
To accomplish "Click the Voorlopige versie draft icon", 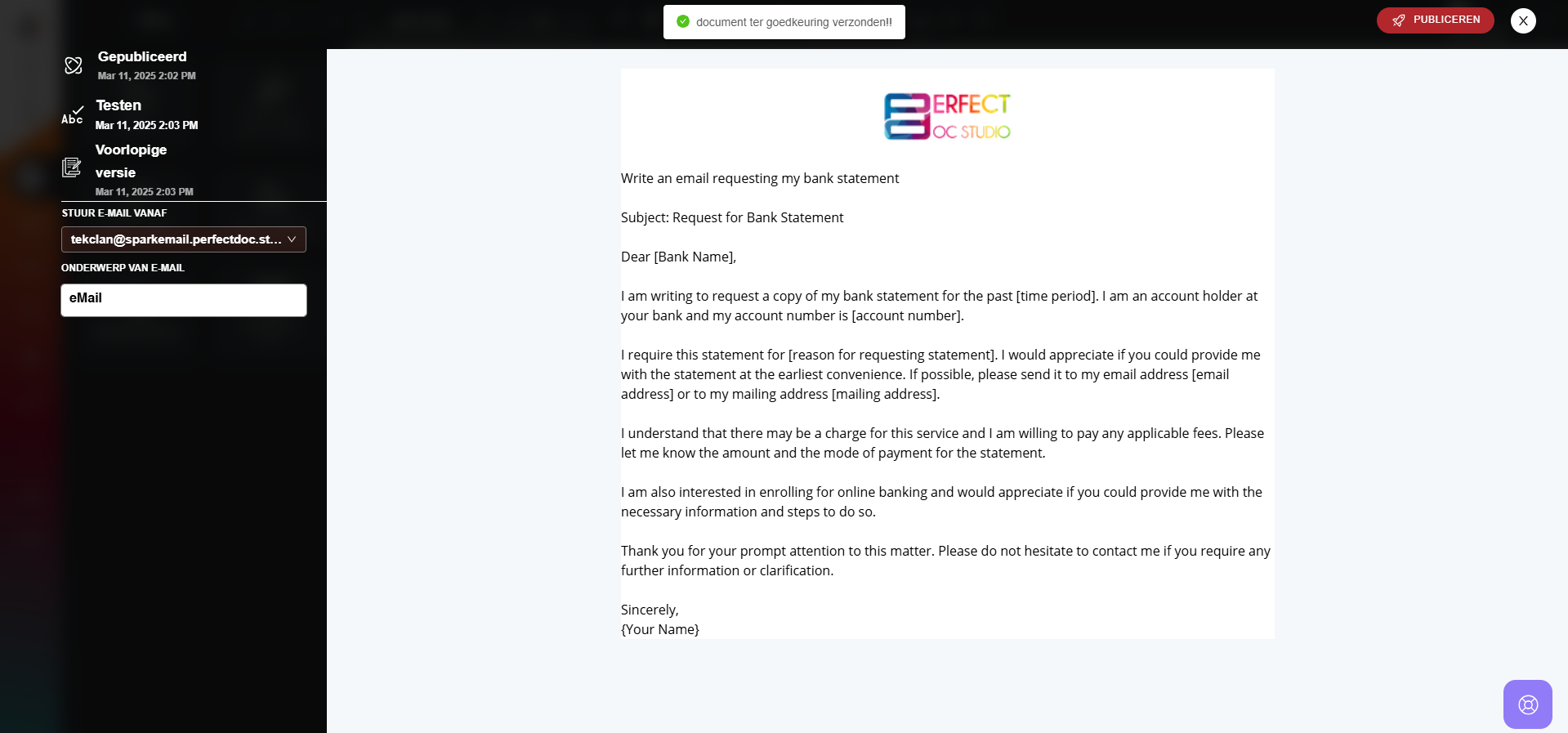I will (72, 168).
